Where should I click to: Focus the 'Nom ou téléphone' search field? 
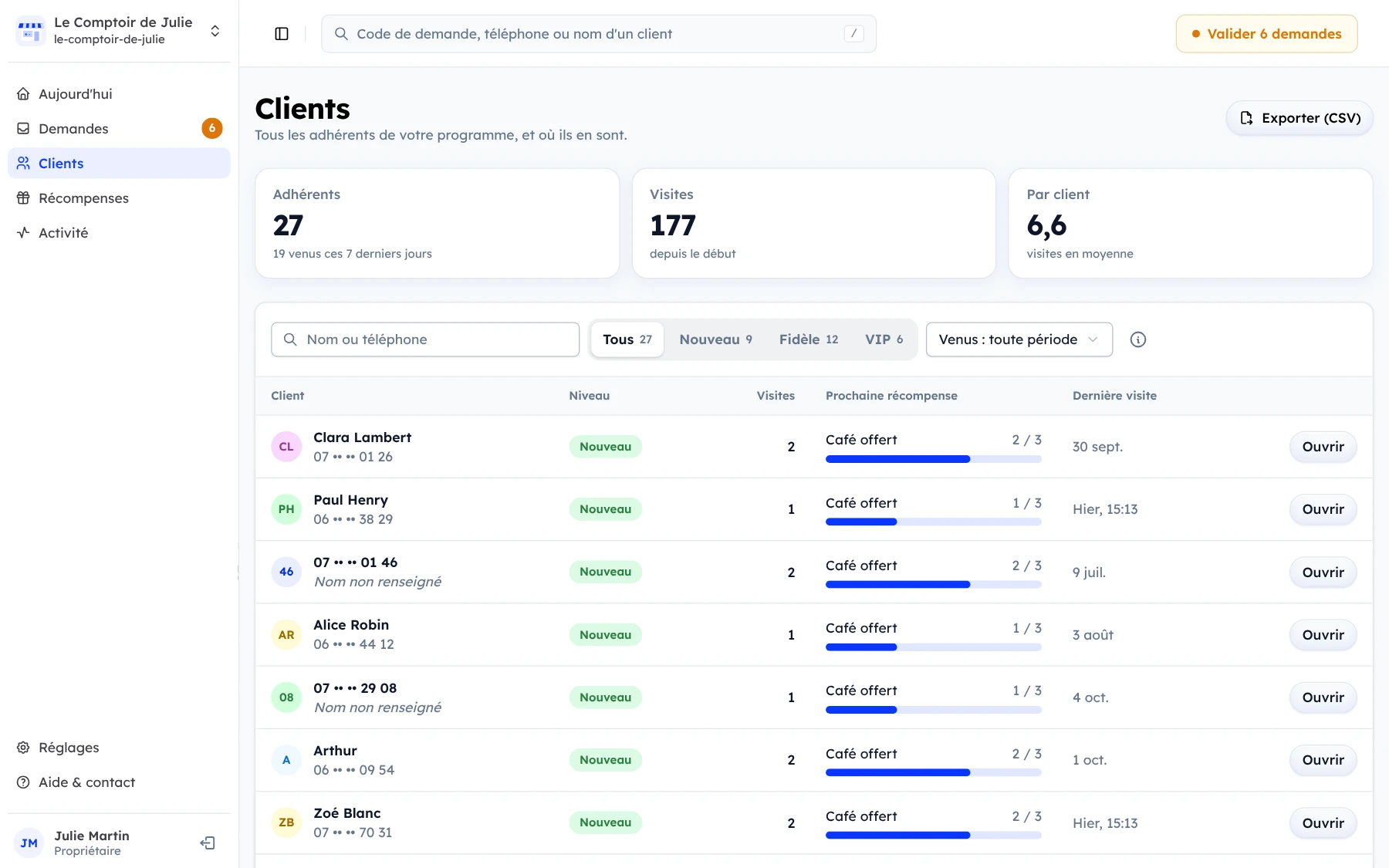point(425,339)
